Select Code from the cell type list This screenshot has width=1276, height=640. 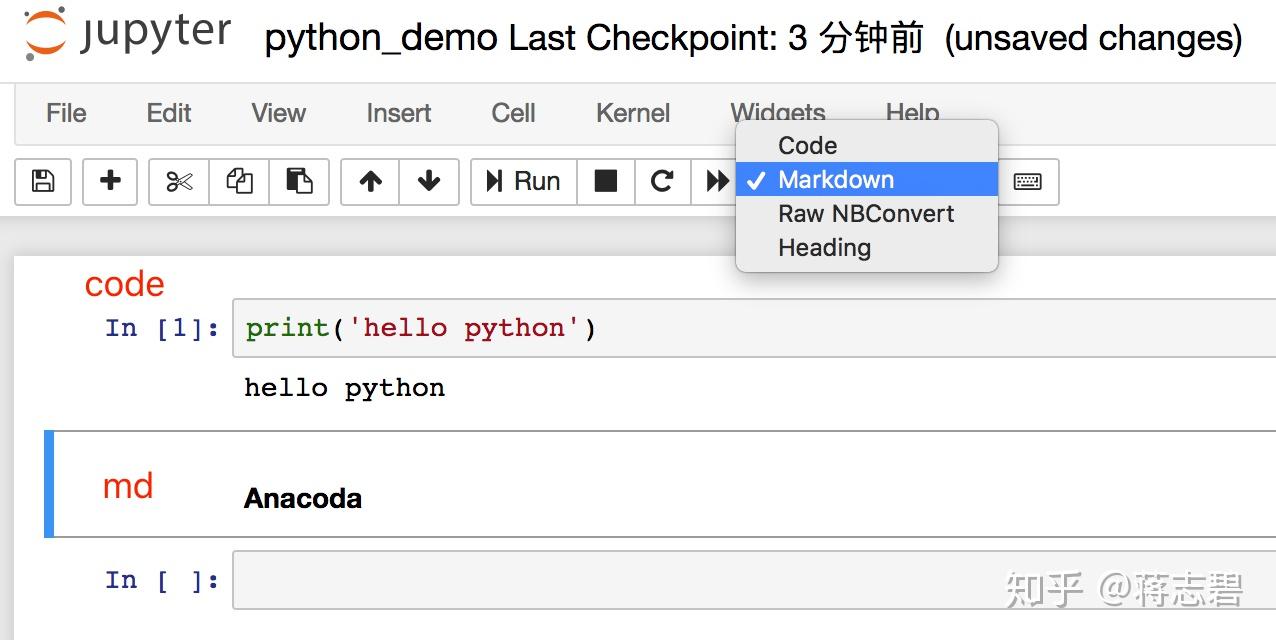pos(806,146)
